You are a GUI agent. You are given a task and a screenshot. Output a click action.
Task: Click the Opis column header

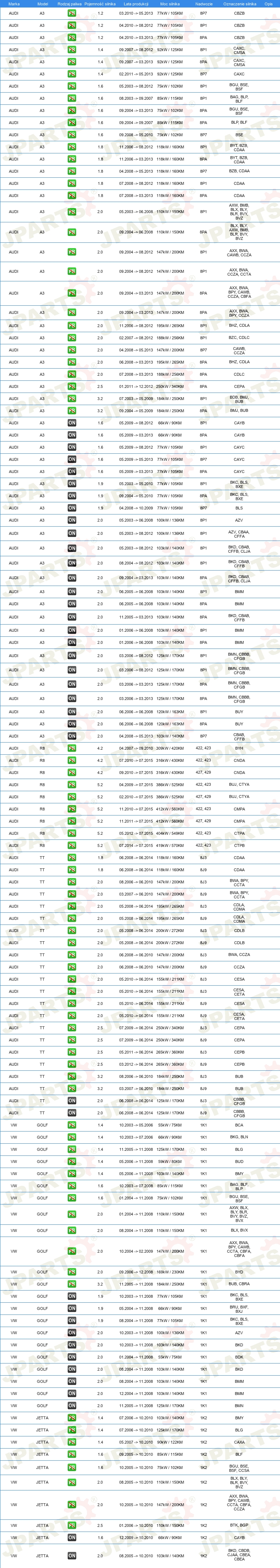pyautogui.click(x=269, y=4)
